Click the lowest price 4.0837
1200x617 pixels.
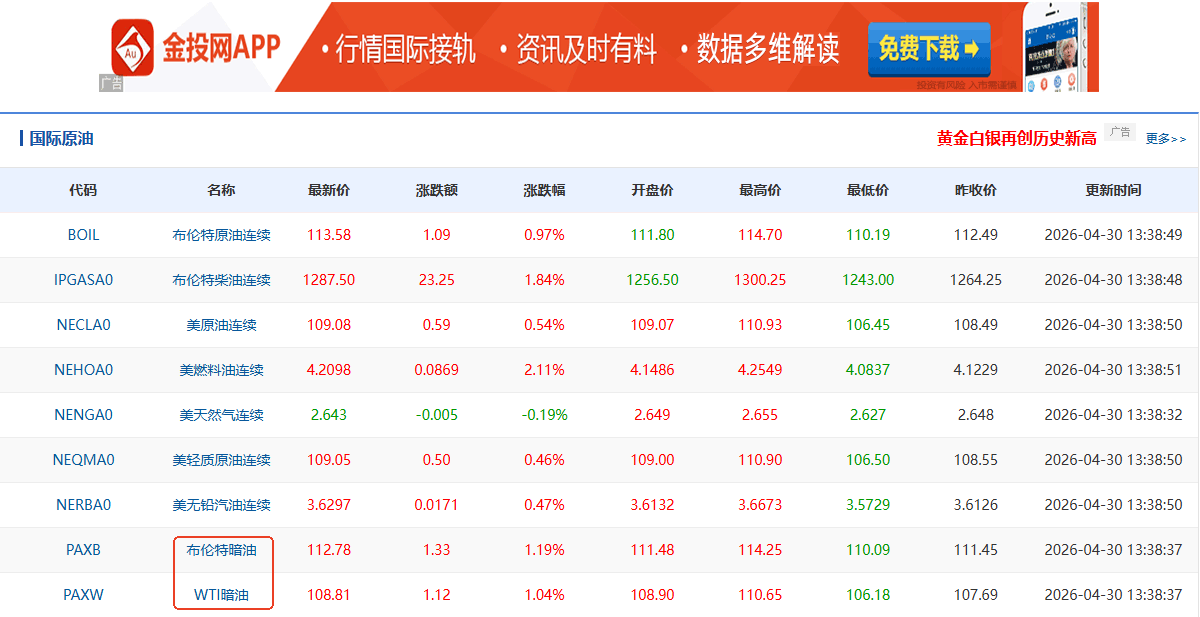tap(868, 370)
